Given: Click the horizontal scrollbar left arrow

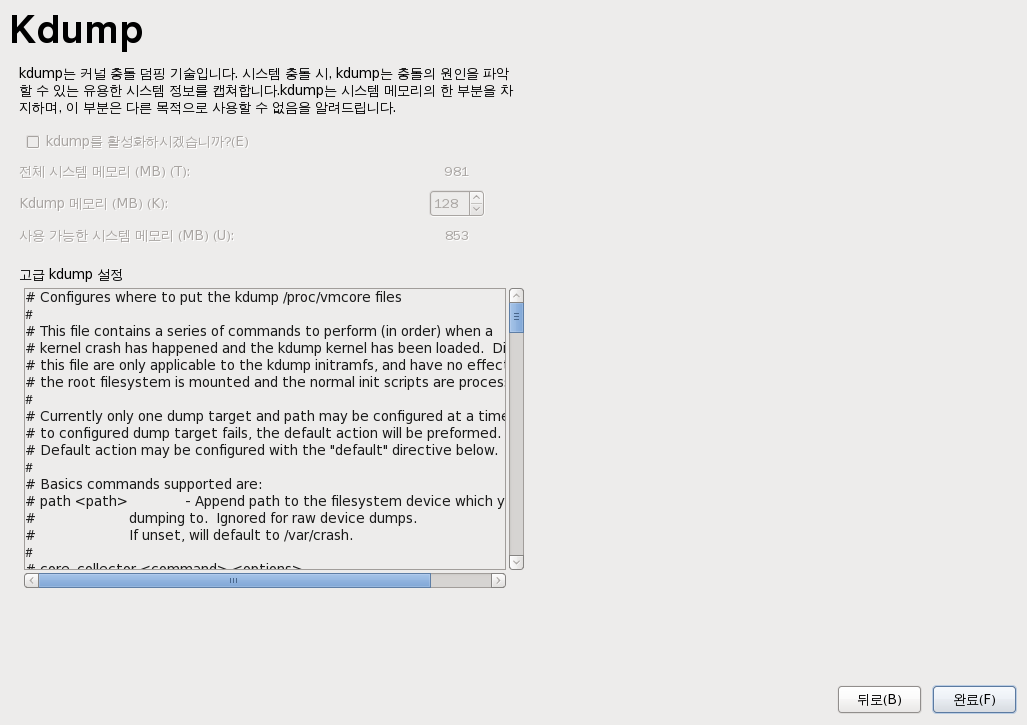Looking at the screenshot, I should [x=31, y=580].
